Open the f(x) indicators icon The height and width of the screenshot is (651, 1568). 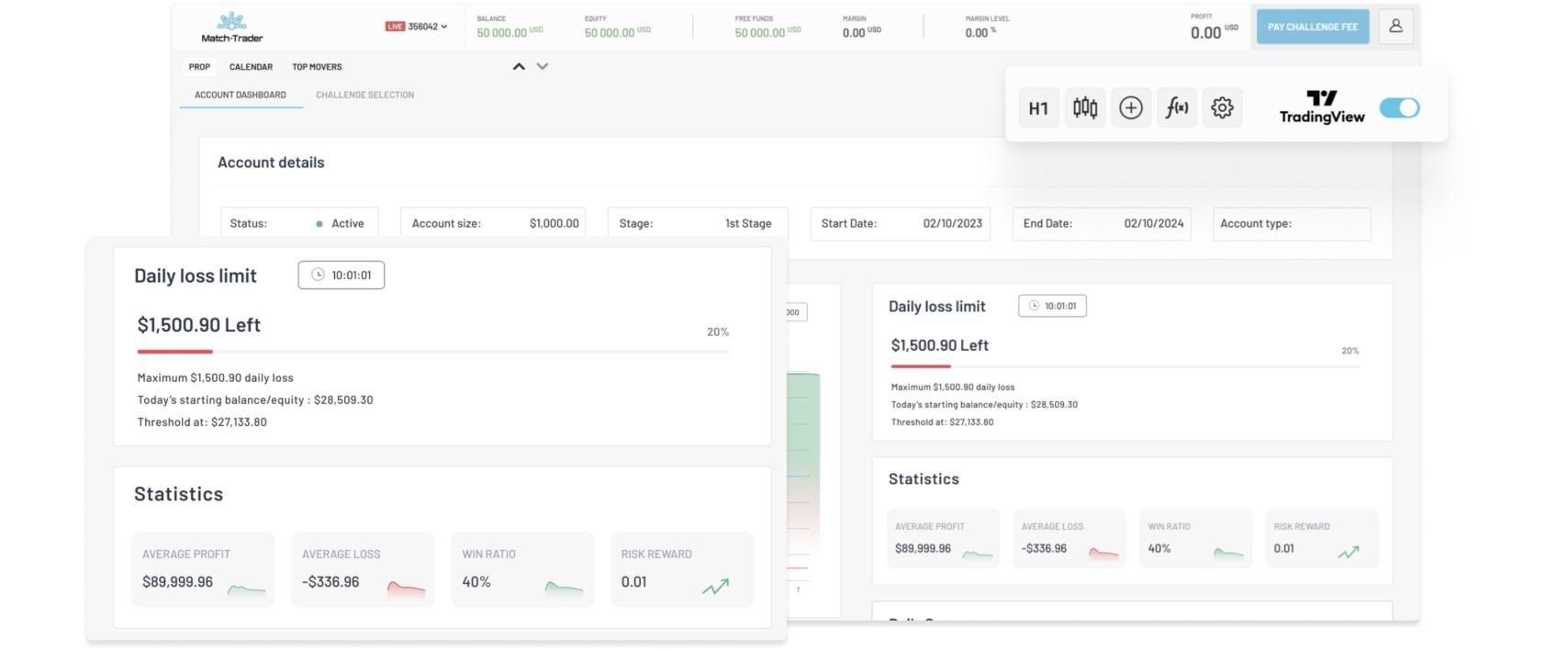point(1177,108)
